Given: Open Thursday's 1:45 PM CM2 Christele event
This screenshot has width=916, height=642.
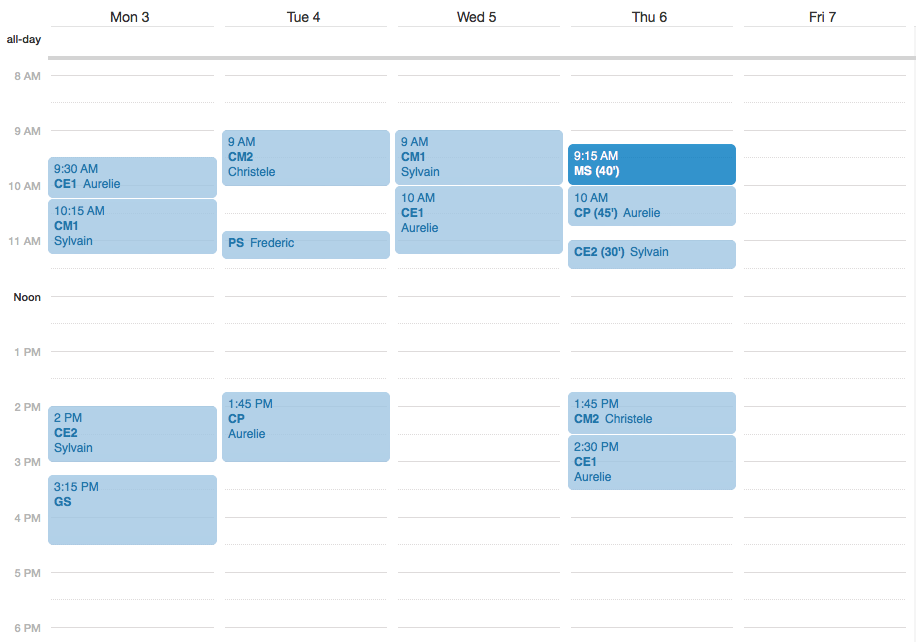Looking at the screenshot, I should click(x=651, y=412).
